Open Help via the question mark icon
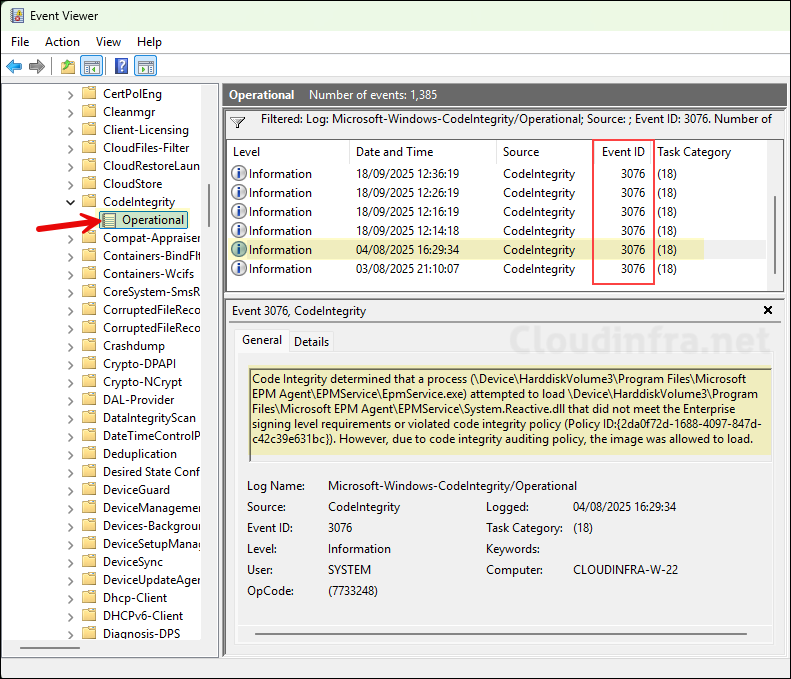 coord(121,67)
